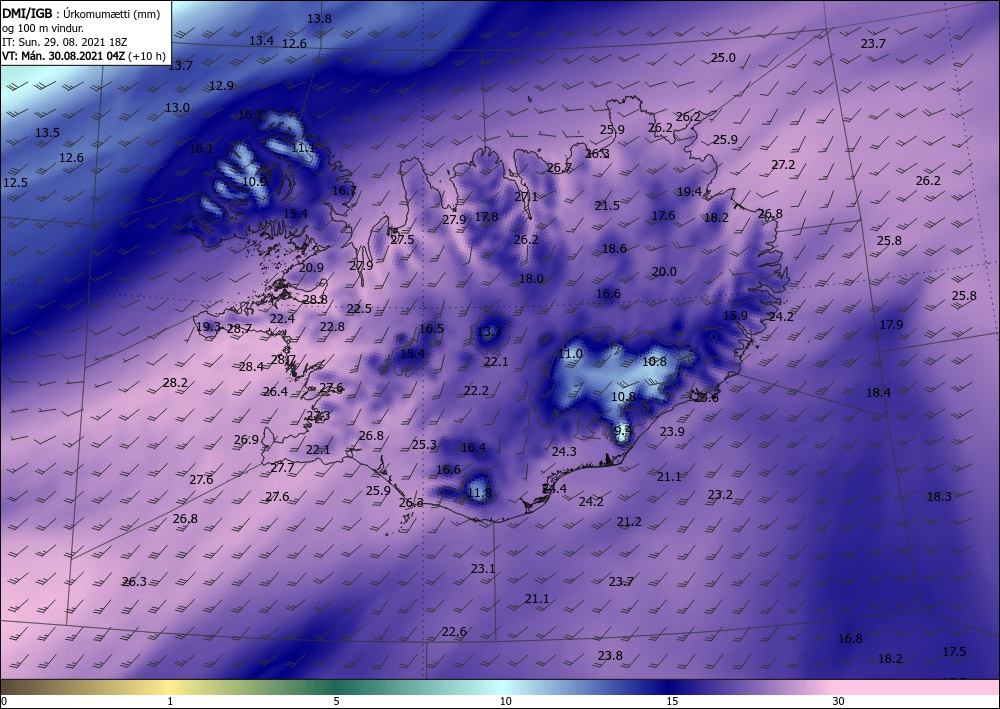Click the 18.0 map value
The height and width of the screenshot is (709, 1000).
coord(531,278)
